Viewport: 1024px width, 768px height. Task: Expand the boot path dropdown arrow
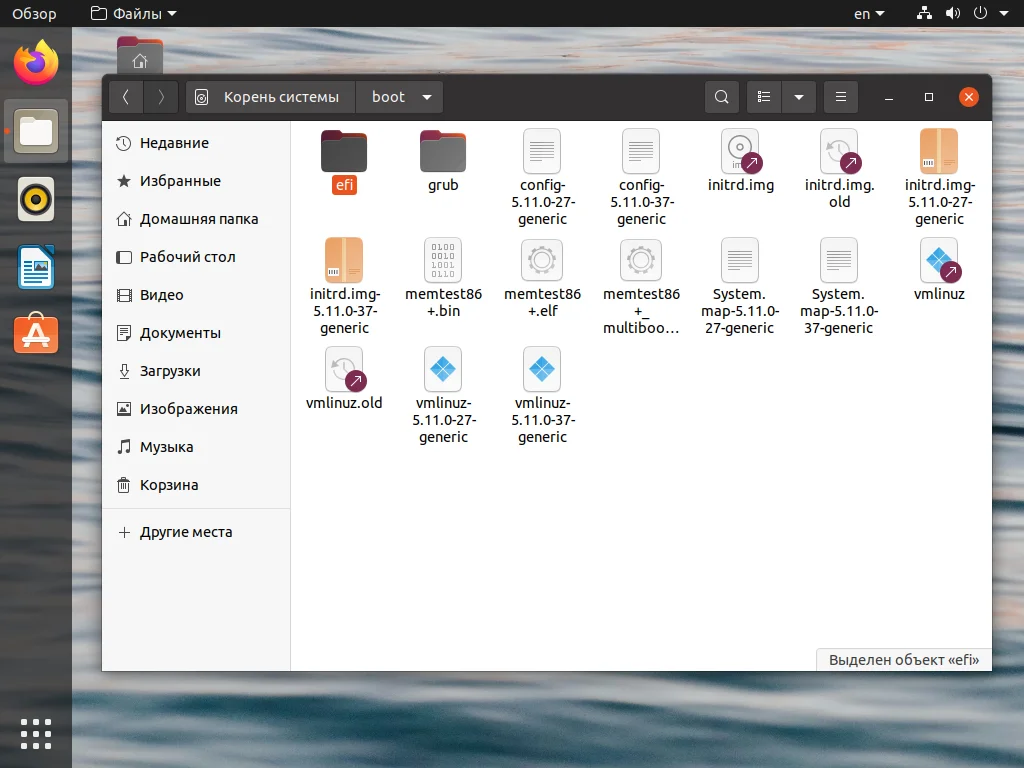(x=427, y=97)
